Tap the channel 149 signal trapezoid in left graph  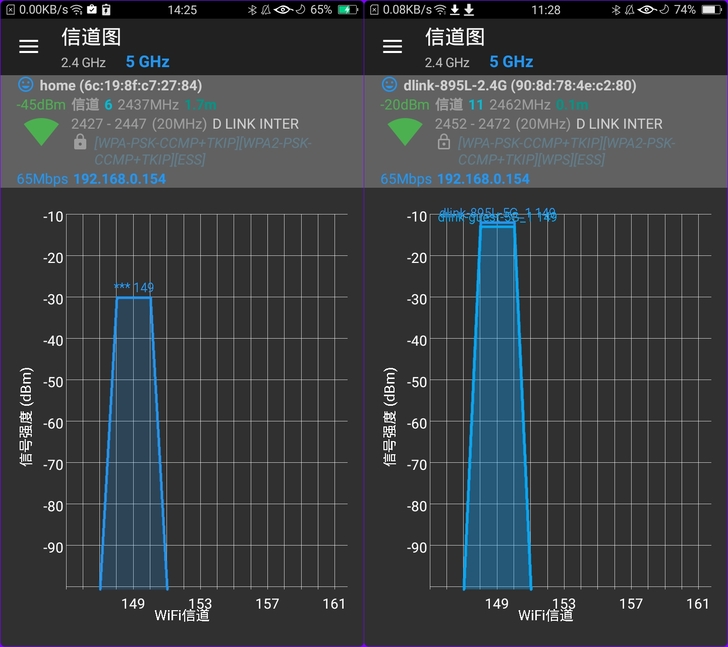click(134, 443)
